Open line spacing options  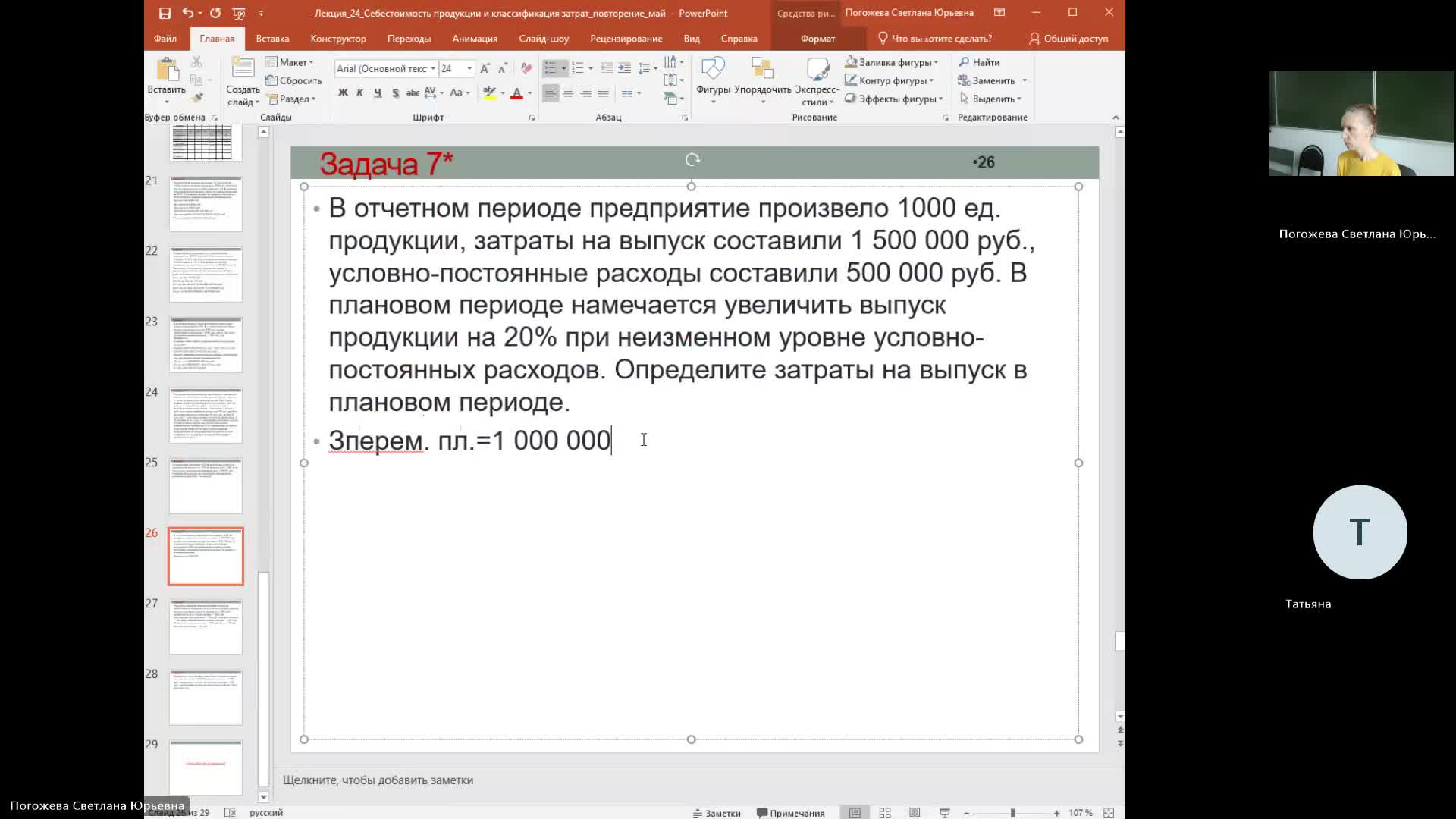pos(646,68)
